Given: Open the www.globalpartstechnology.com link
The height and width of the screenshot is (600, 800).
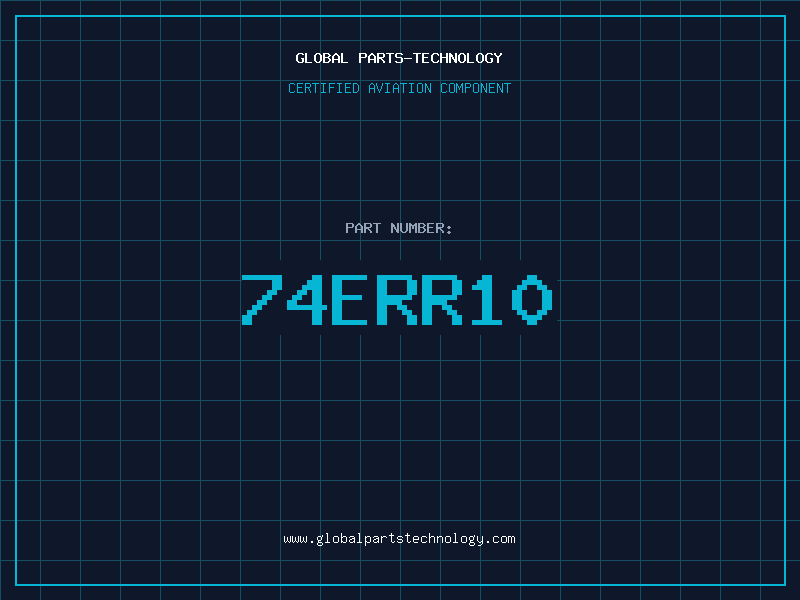Looking at the screenshot, I should tap(399, 539).
